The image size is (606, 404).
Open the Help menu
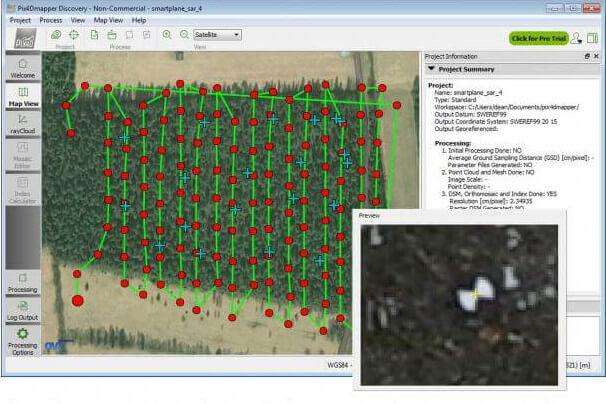pos(139,20)
